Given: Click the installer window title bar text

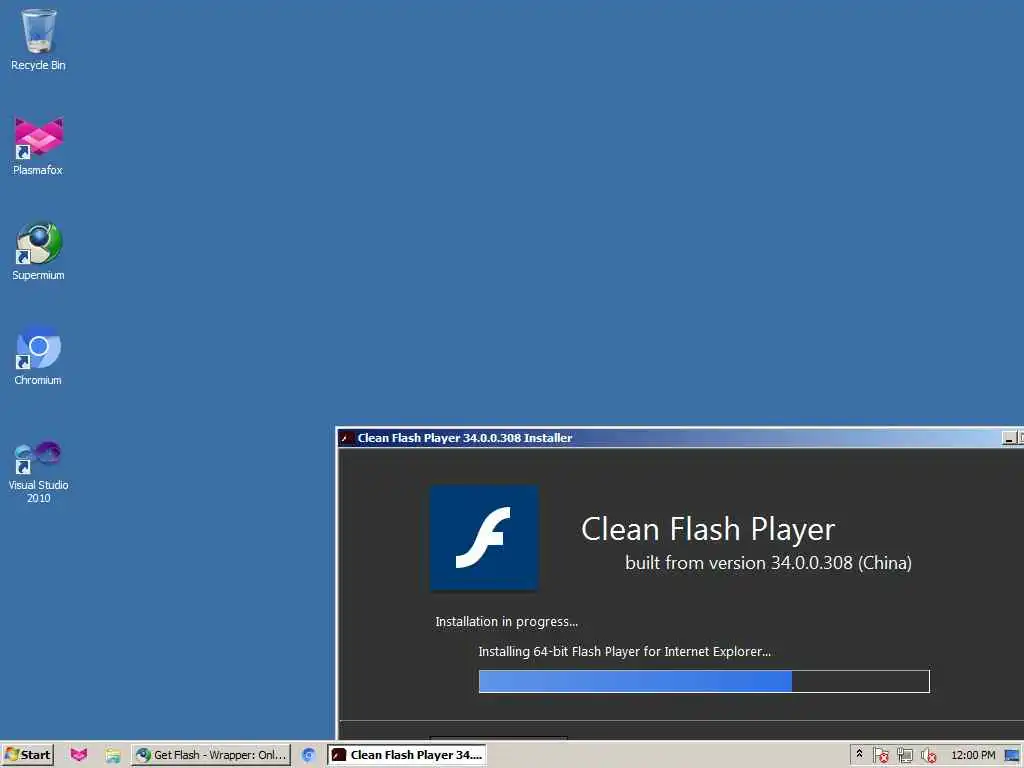Looking at the screenshot, I should [x=465, y=438].
